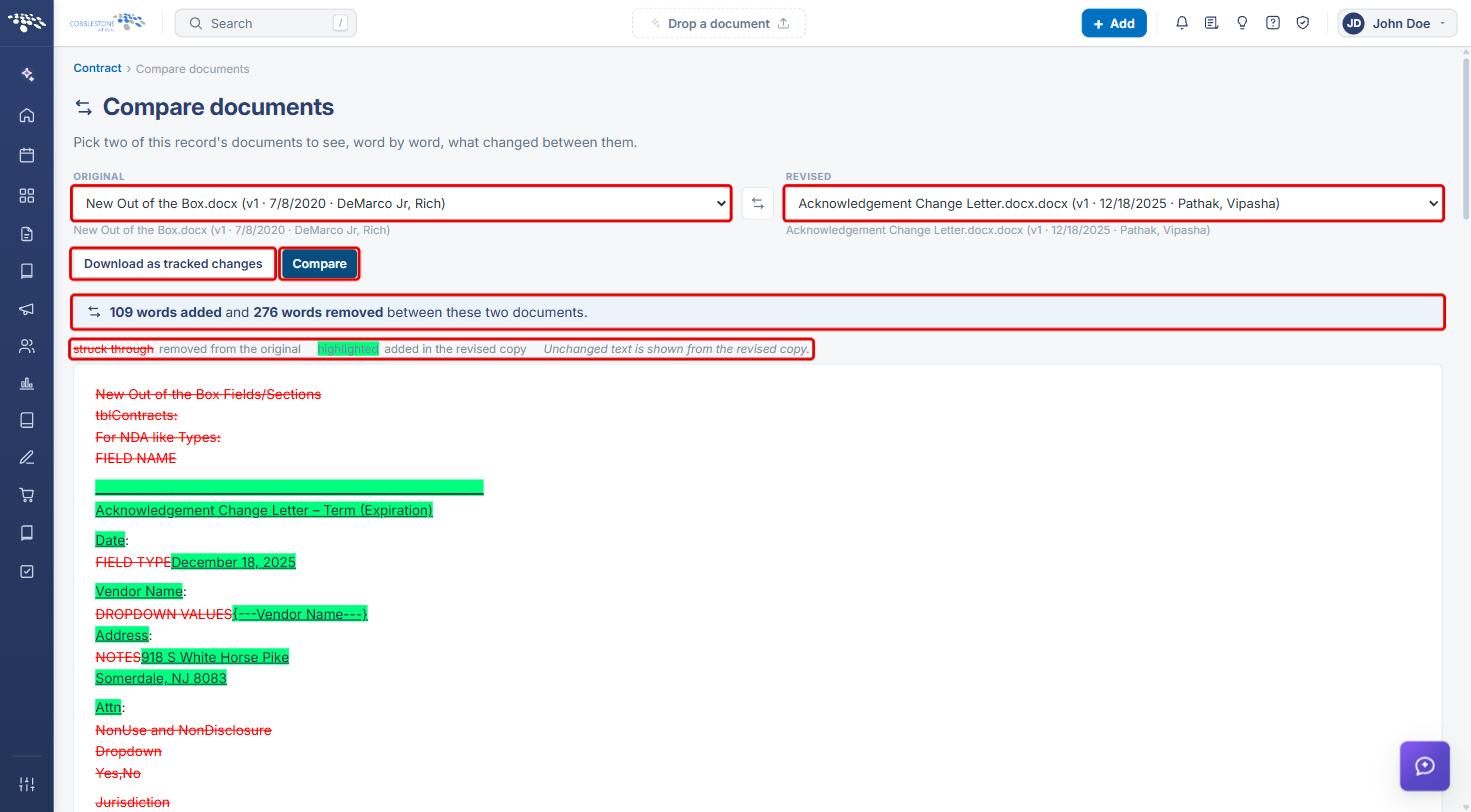Click the highlighted 'Attn' label
Screen dimensions: 1471x812
108,707
